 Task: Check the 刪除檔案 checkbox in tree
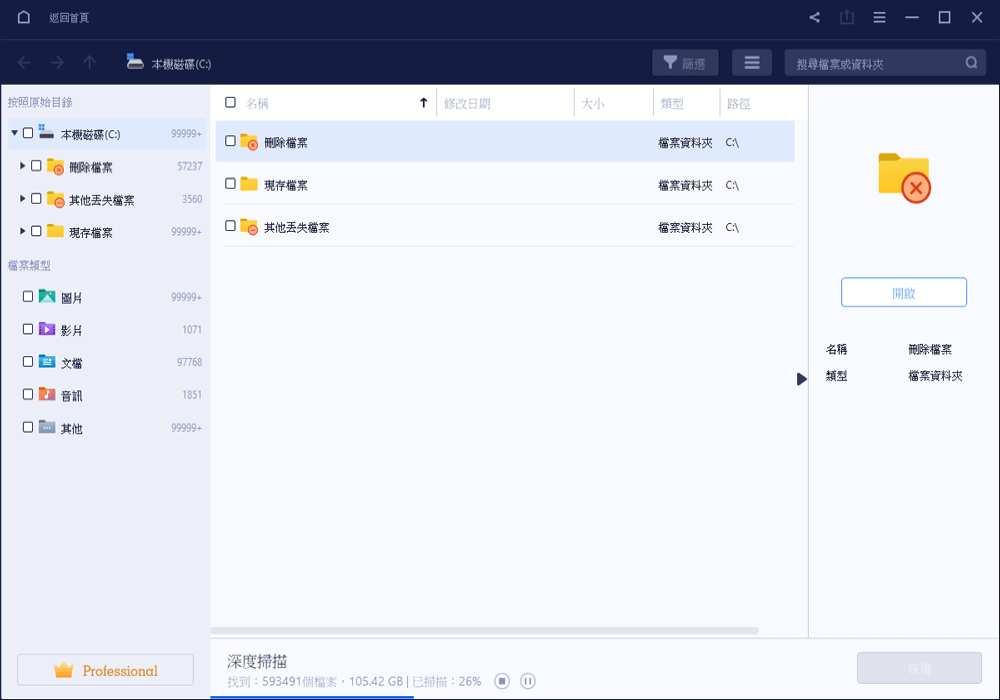36,166
